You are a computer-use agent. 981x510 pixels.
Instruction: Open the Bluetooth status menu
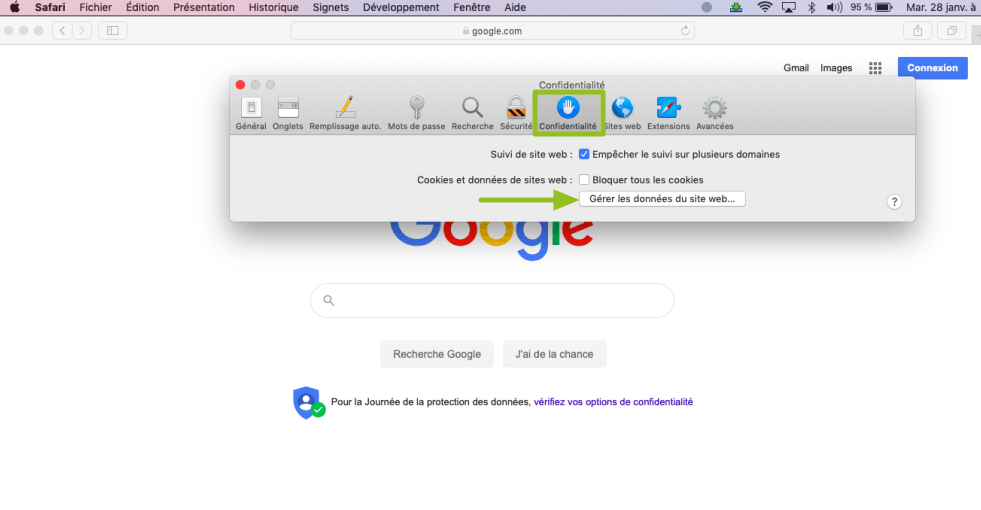[811, 8]
